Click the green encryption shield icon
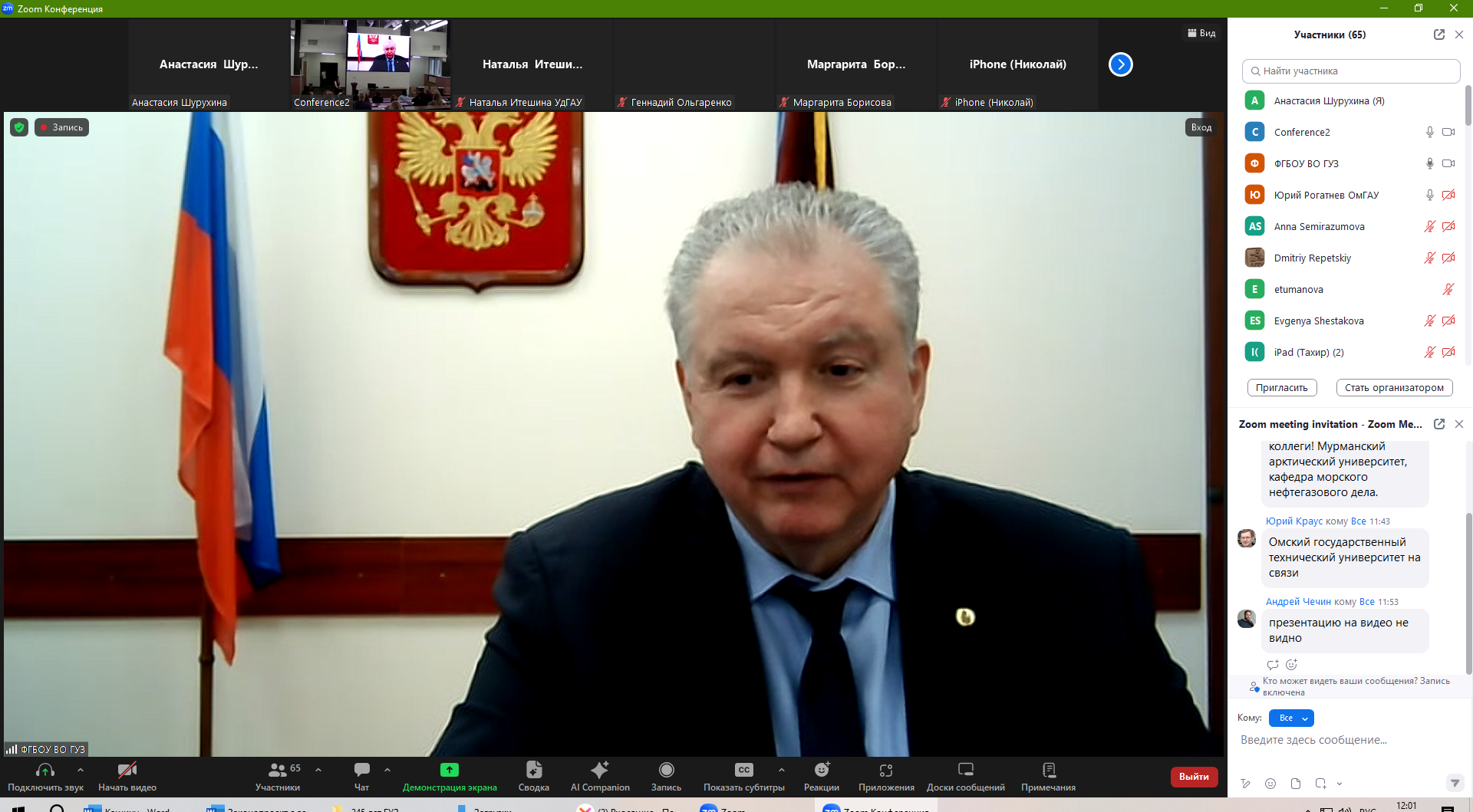 click(19, 127)
